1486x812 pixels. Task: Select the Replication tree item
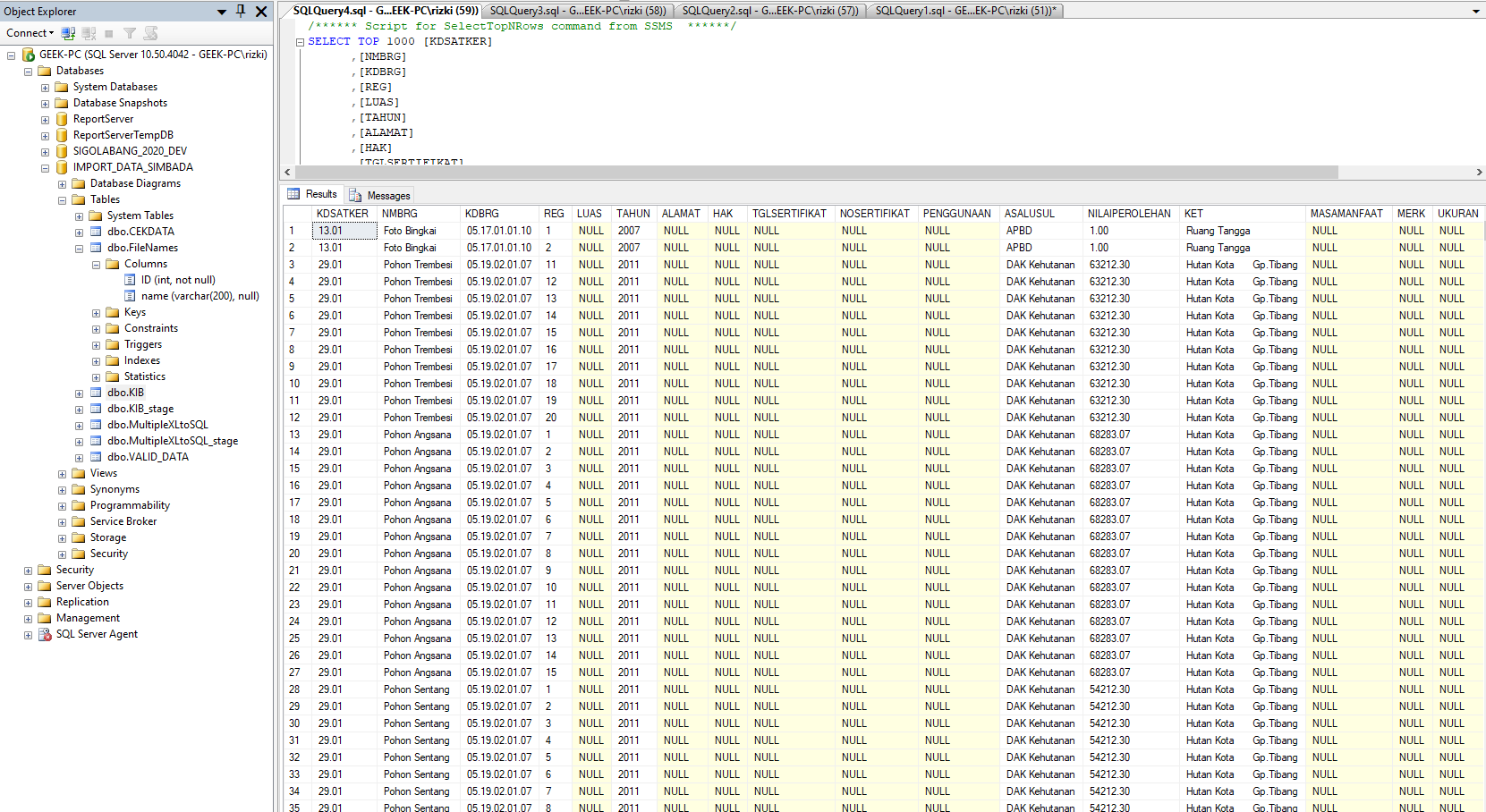tap(82, 602)
